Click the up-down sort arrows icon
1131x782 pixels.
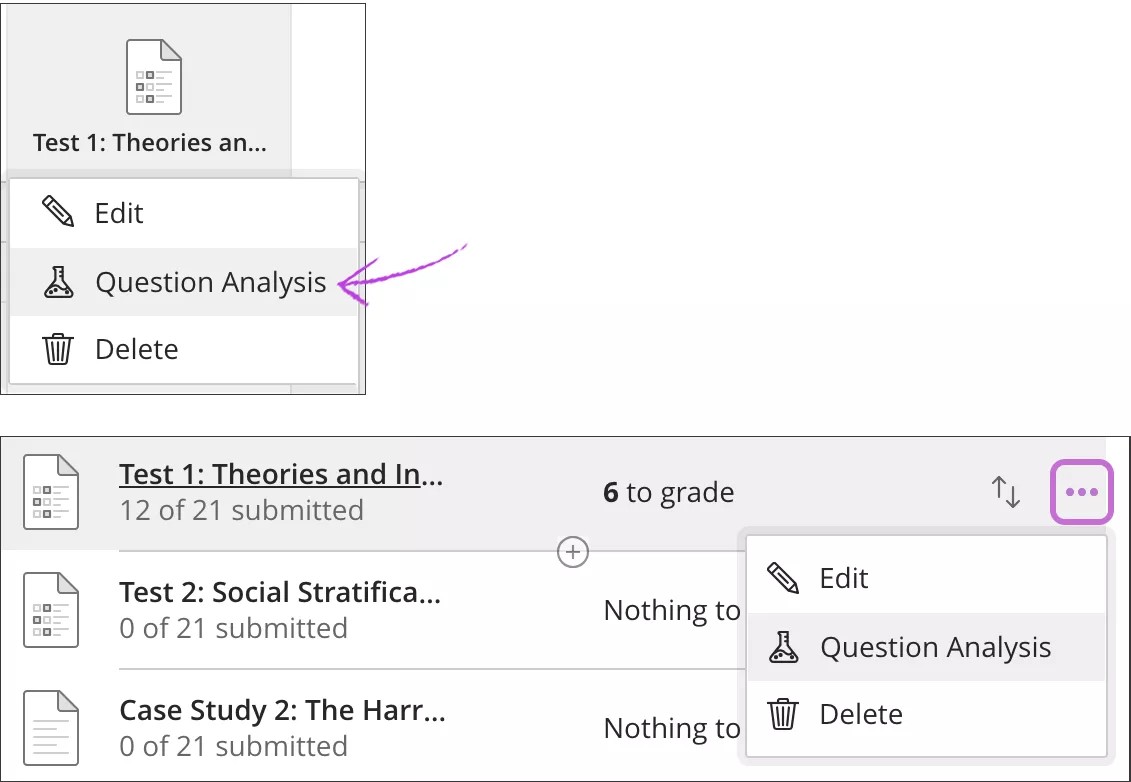1007,491
